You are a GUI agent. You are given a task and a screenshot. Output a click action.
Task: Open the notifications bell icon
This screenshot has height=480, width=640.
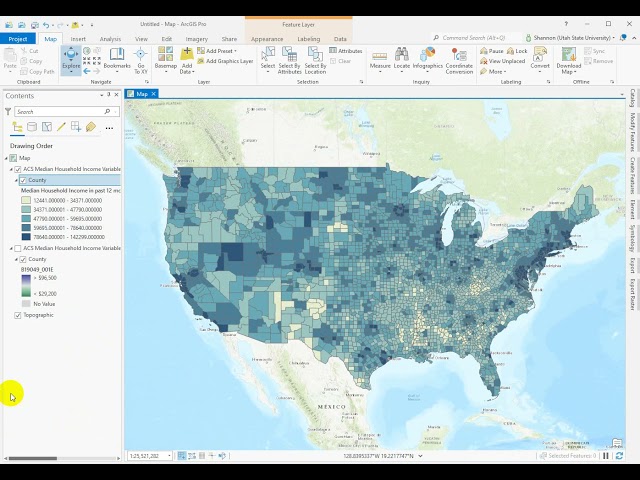tap(623, 38)
